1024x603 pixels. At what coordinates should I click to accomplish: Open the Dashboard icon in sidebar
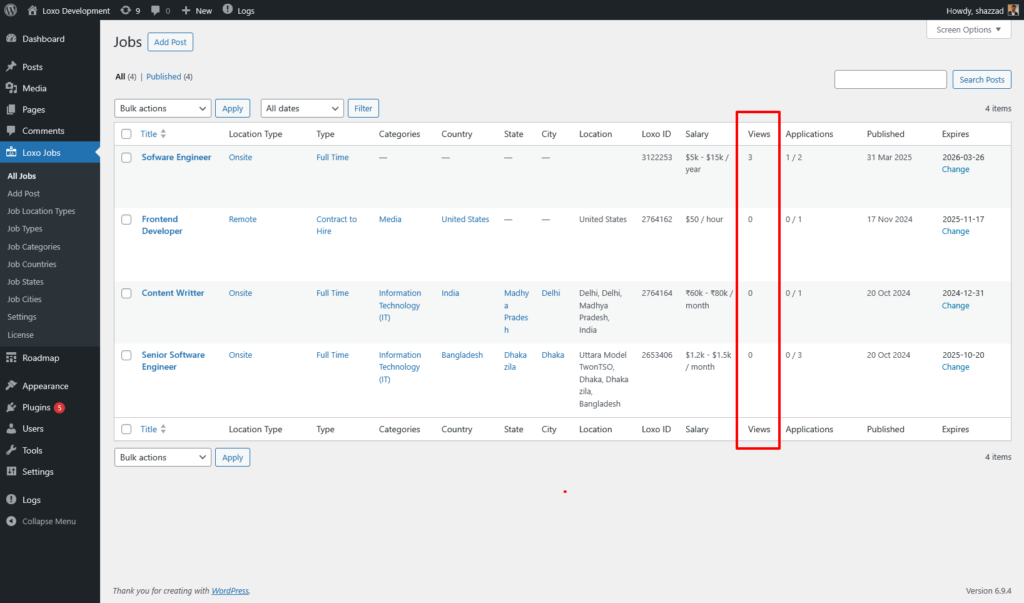pyautogui.click(x=11, y=39)
